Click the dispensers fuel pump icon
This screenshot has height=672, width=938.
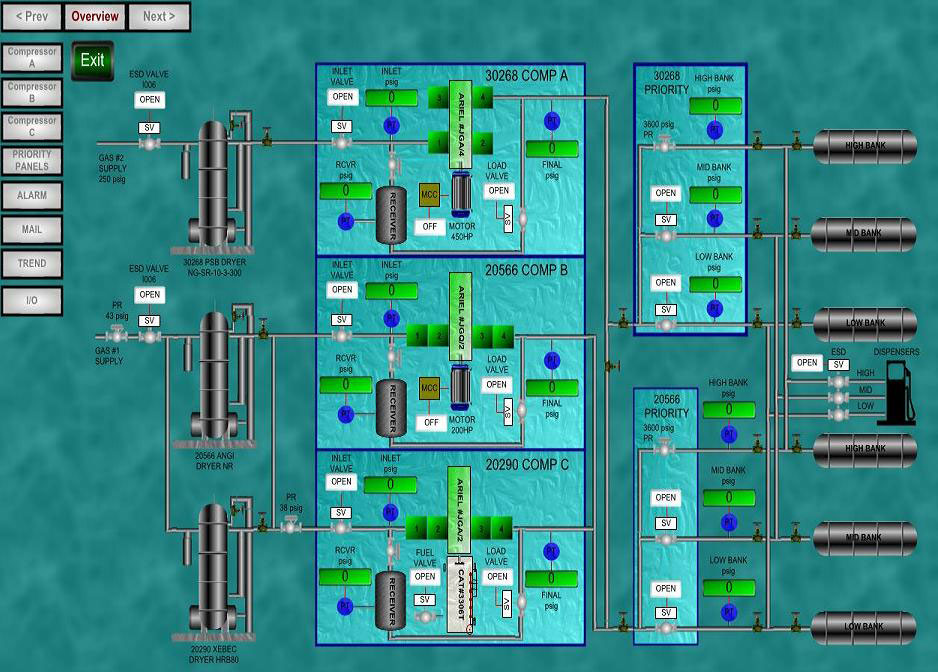[897, 394]
